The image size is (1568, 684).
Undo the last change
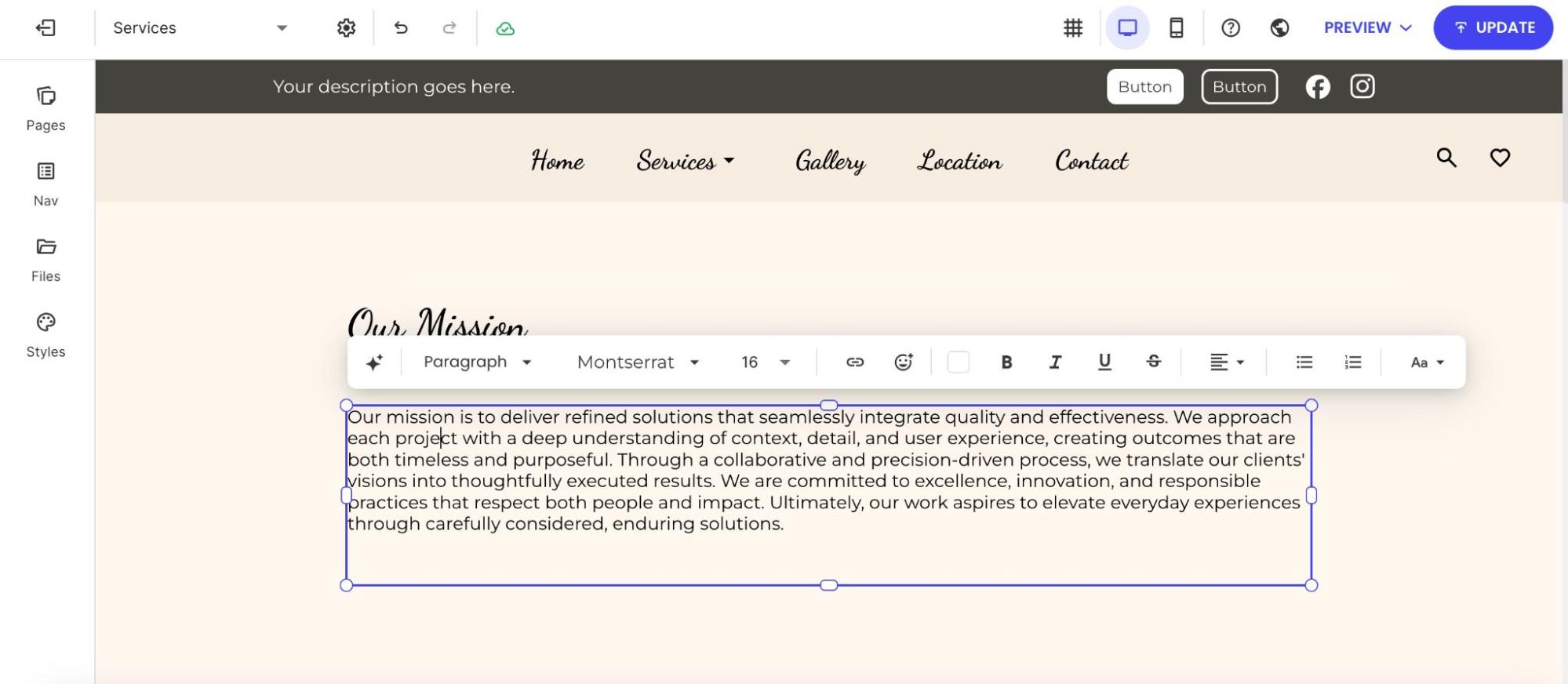(x=401, y=28)
